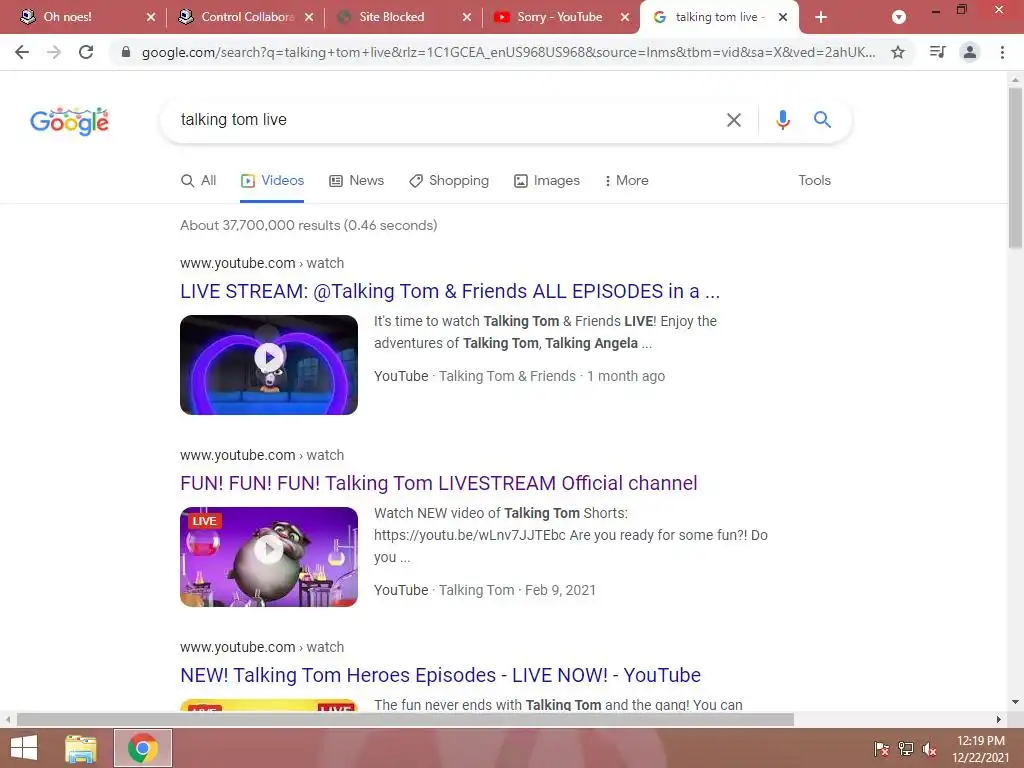Close the 'Oh noes!' tab
This screenshot has width=1024, height=768.
(x=151, y=18)
